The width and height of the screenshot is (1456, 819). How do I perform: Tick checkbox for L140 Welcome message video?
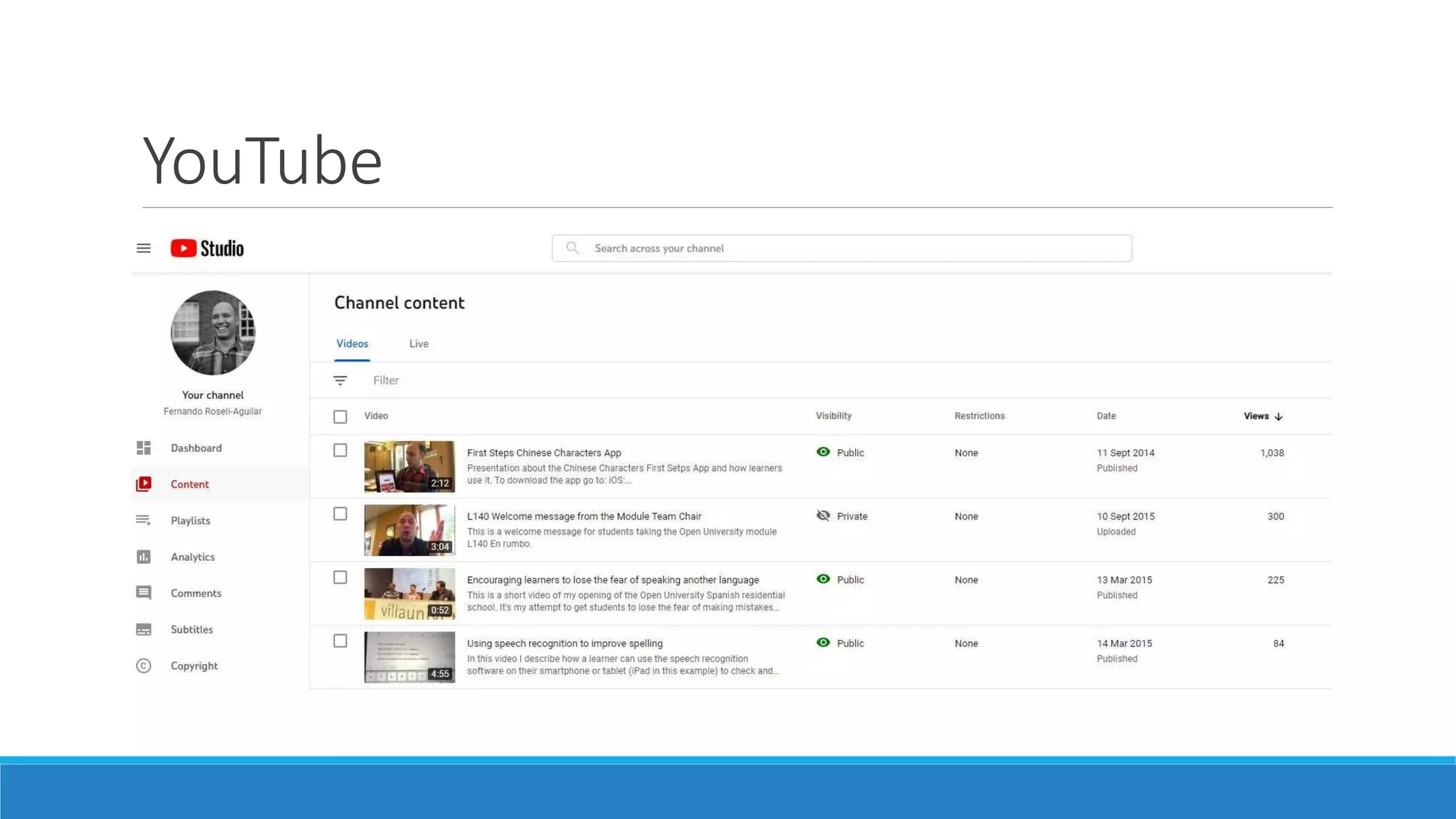[x=341, y=514]
